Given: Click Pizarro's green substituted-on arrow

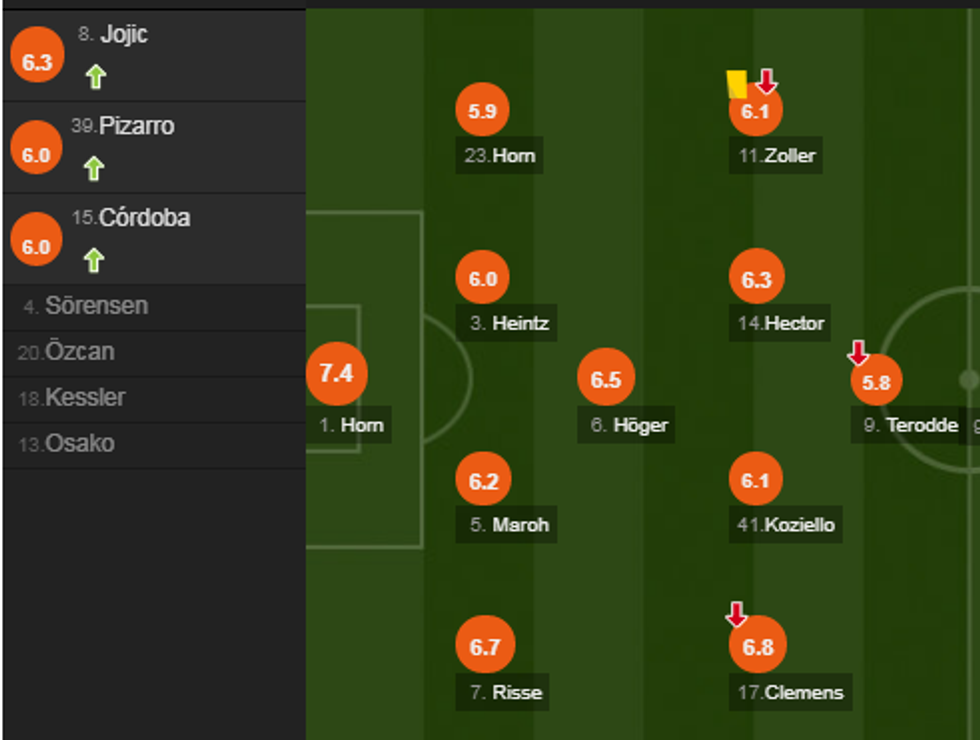Looking at the screenshot, I should (94, 169).
